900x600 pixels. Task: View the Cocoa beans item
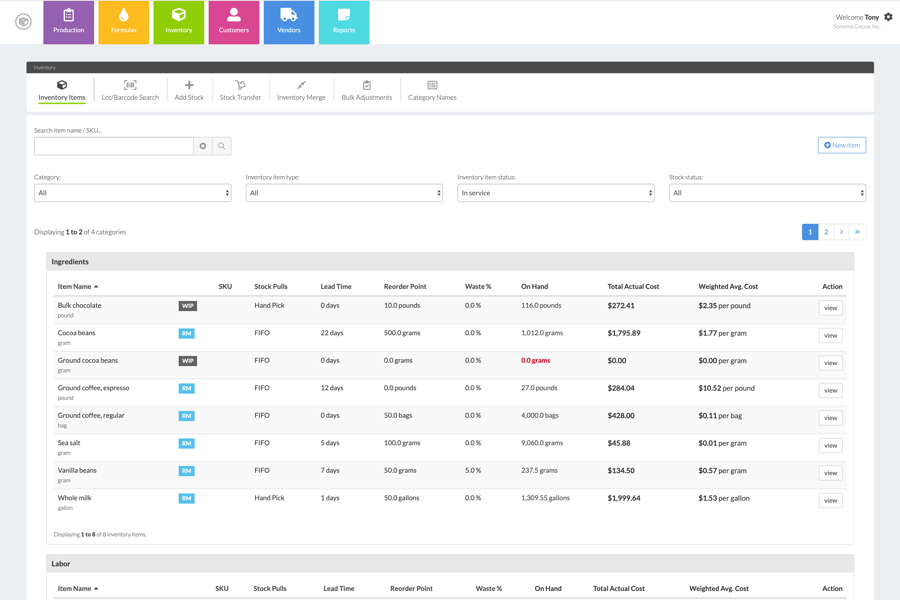coord(830,335)
